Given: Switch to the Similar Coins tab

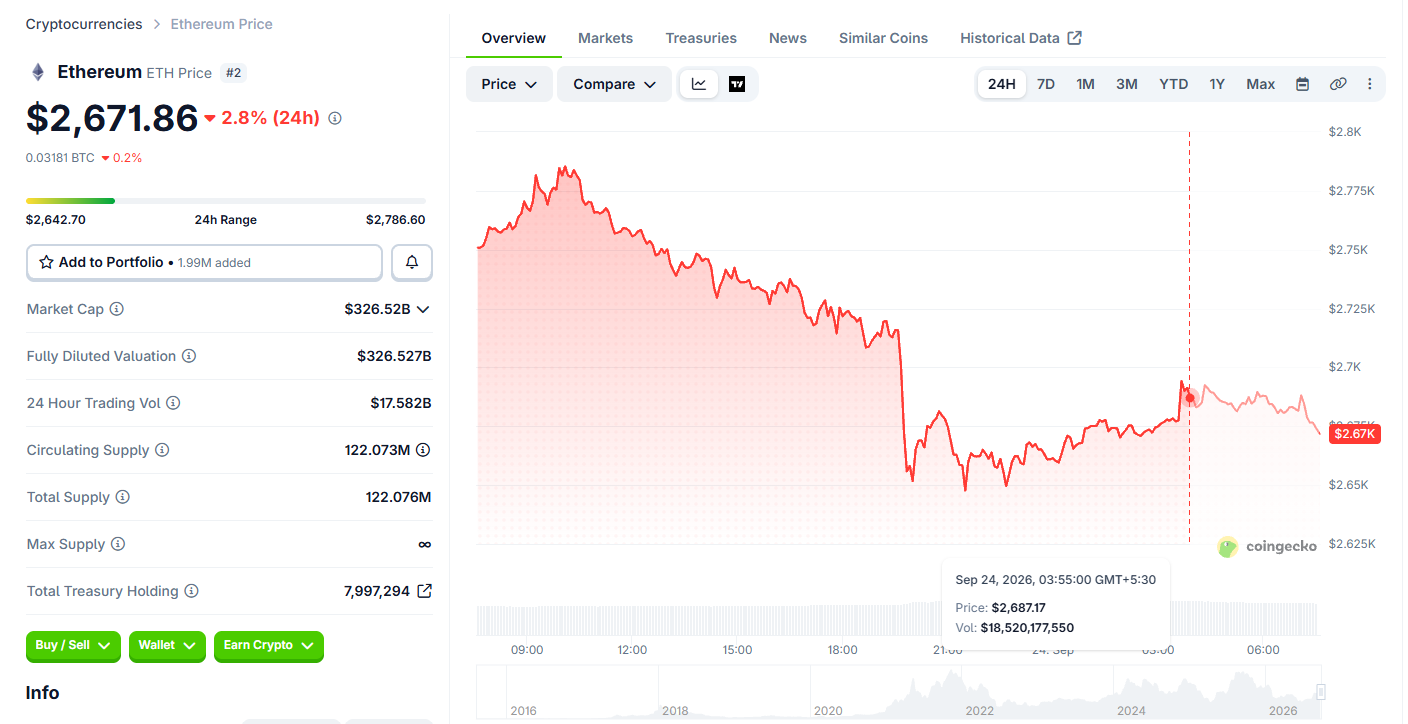Looking at the screenshot, I should [883, 38].
